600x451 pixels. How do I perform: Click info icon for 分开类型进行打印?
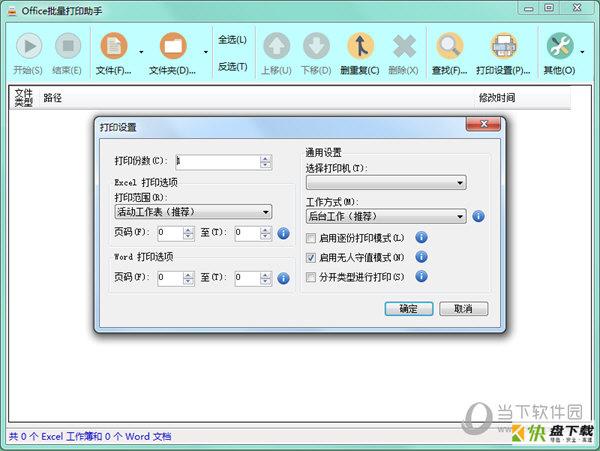(x=421, y=276)
